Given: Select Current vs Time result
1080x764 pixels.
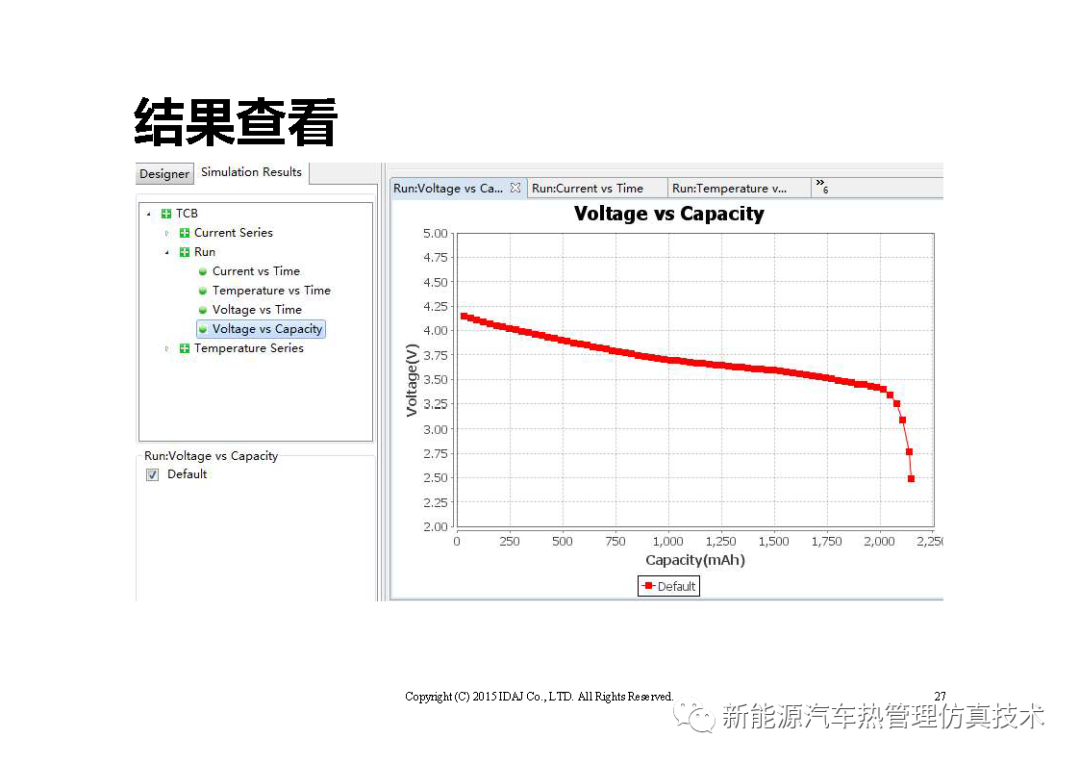Looking at the screenshot, I should click(x=256, y=271).
